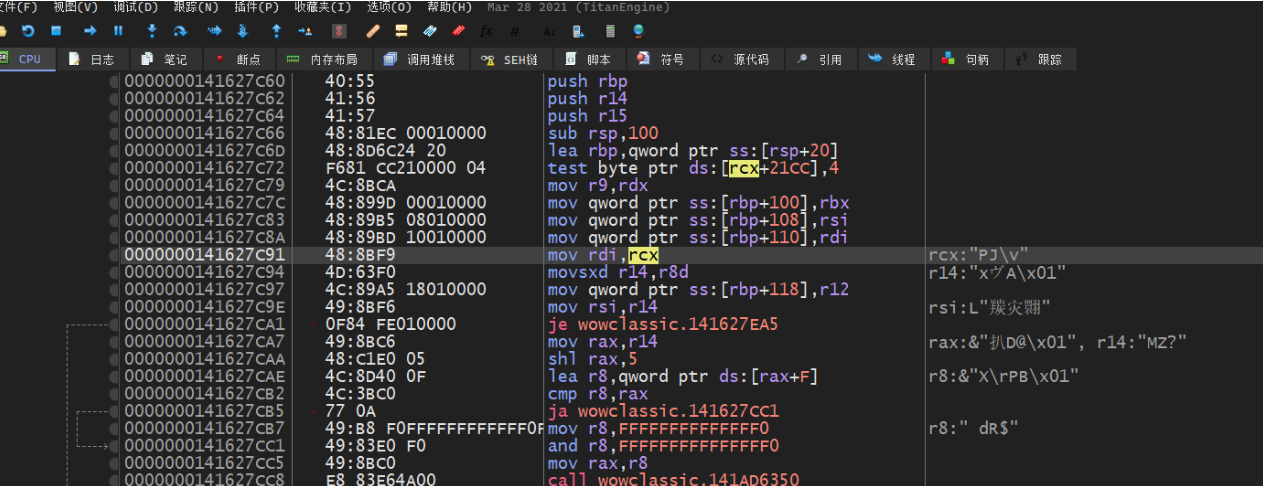The height and width of the screenshot is (486, 1263).
Task: Toggle breakpoint bullet at address 0000000141627CC1
Action: coord(114,445)
